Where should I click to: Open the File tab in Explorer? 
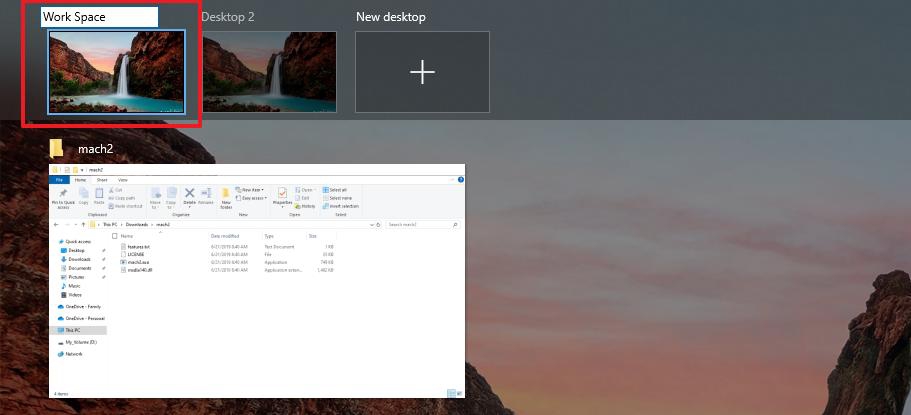pyautogui.click(x=59, y=180)
